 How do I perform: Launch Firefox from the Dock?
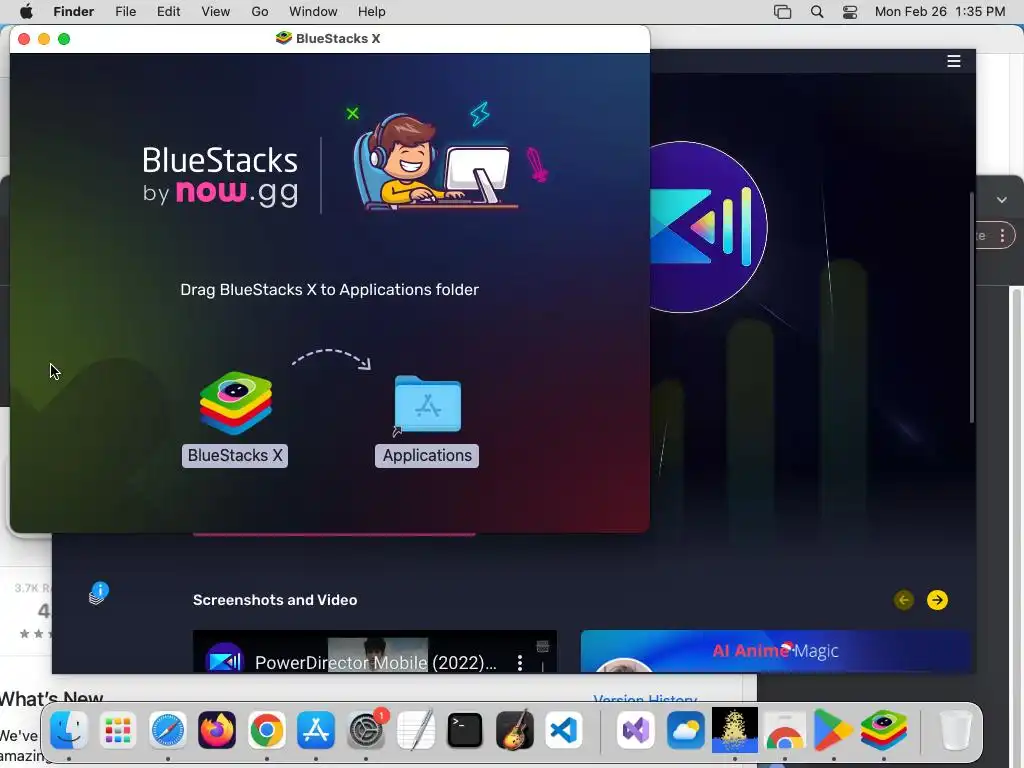(217, 730)
